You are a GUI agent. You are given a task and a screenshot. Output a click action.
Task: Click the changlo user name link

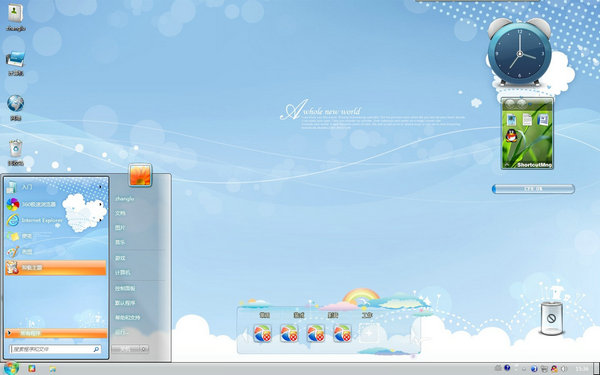(125, 199)
